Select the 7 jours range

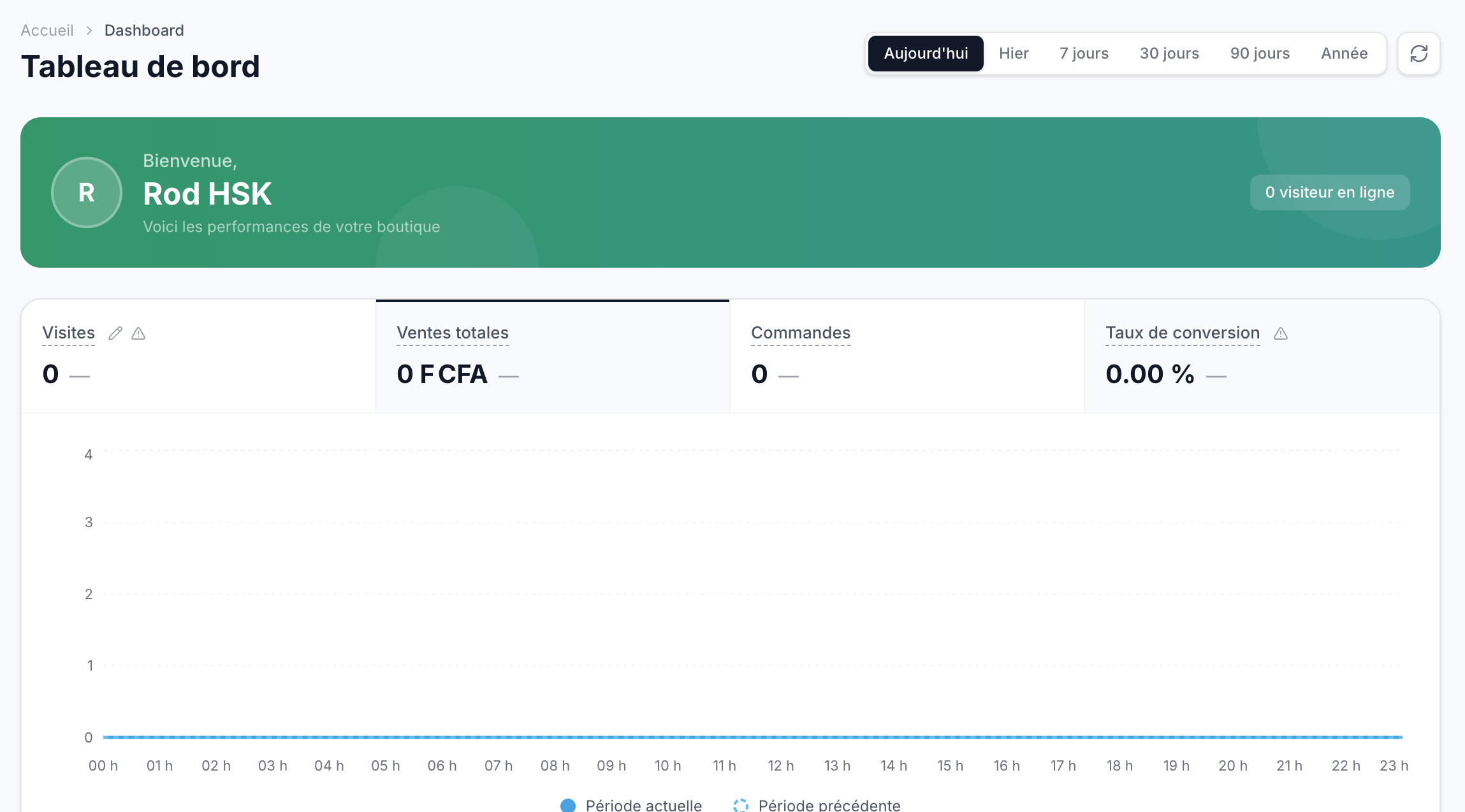[1084, 54]
